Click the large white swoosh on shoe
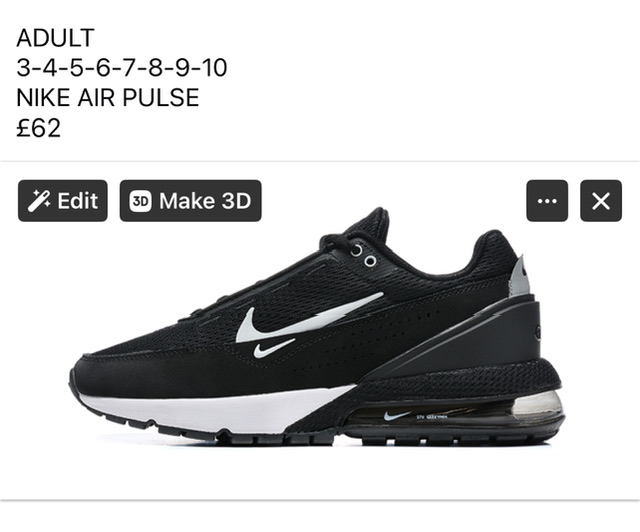The height and width of the screenshot is (532, 640). point(309,317)
